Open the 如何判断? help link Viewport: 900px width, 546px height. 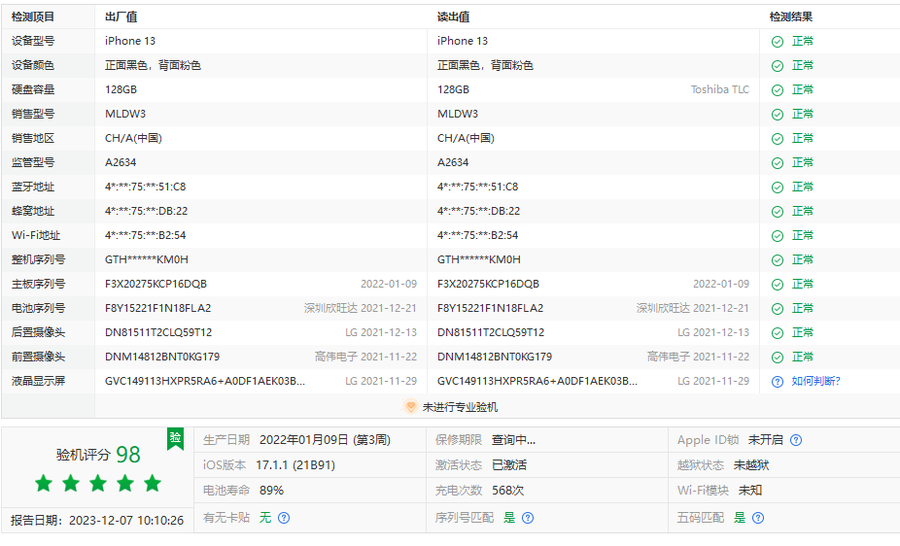point(816,381)
